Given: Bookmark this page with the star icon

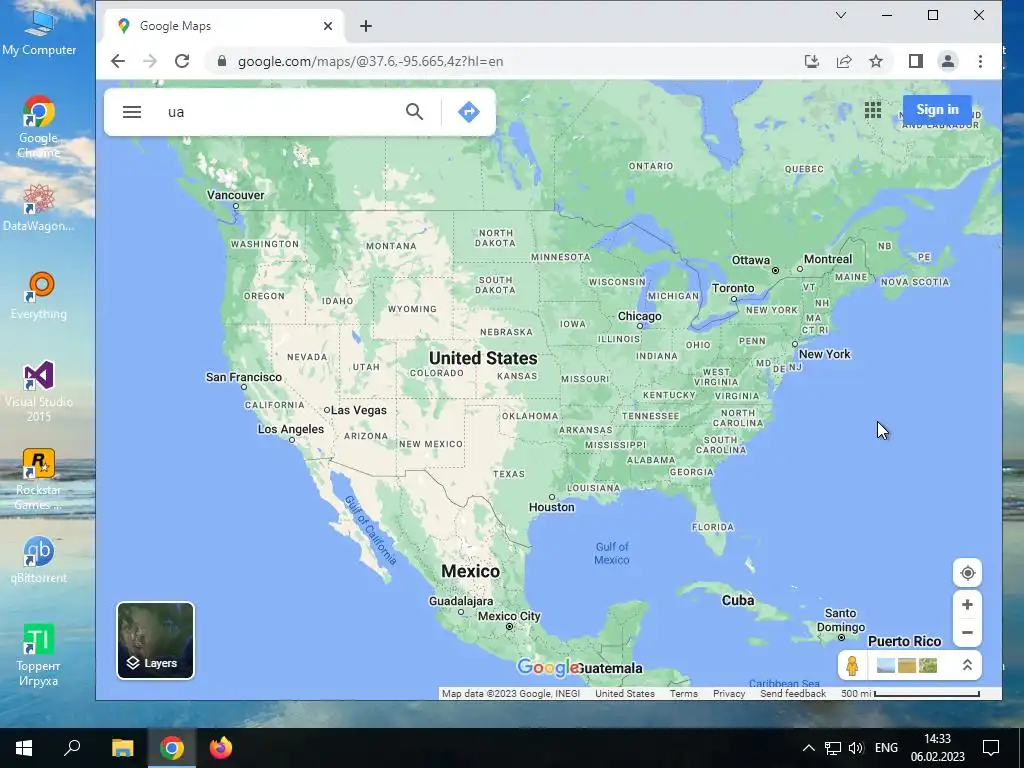Looking at the screenshot, I should (x=876, y=61).
